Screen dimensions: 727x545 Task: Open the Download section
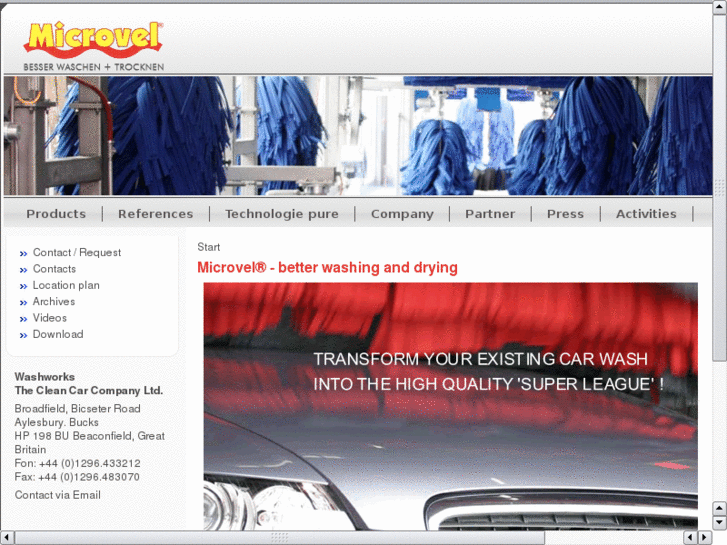pyautogui.click(x=58, y=334)
